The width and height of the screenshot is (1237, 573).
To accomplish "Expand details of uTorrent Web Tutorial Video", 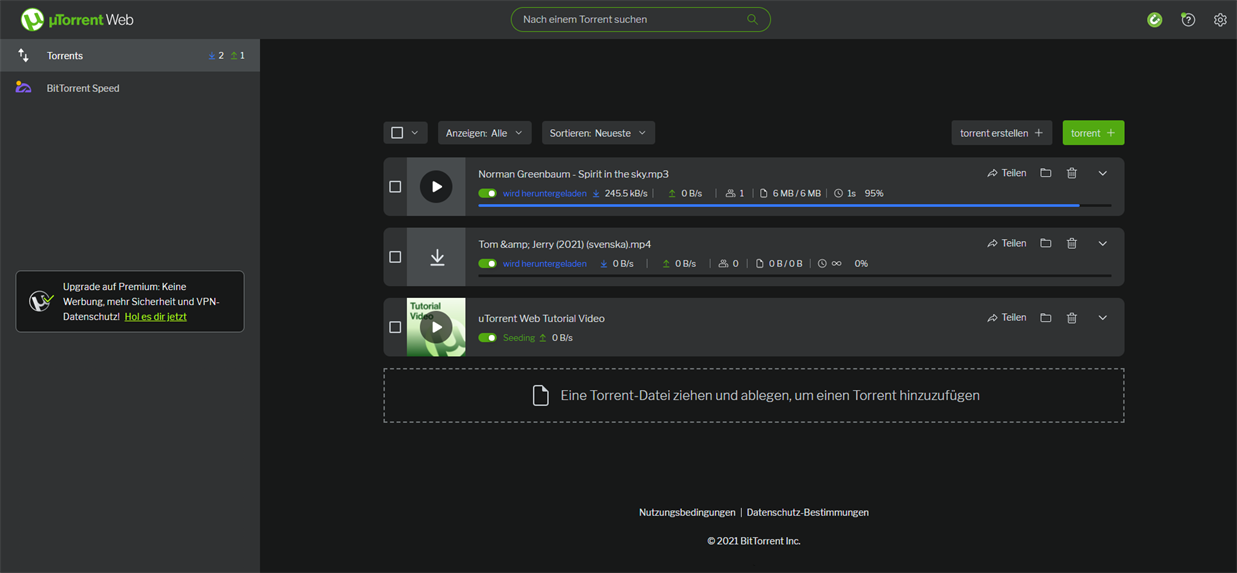I will pos(1103,317).
